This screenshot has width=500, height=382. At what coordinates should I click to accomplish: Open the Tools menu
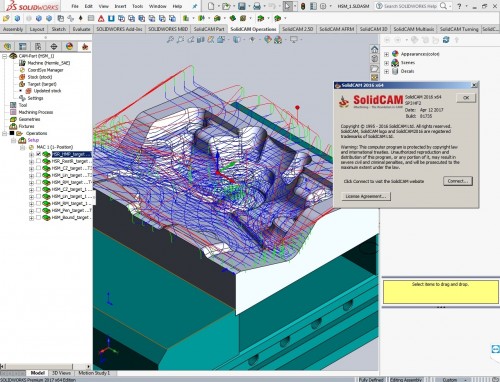pyautogui.click(x=137, y=6)
